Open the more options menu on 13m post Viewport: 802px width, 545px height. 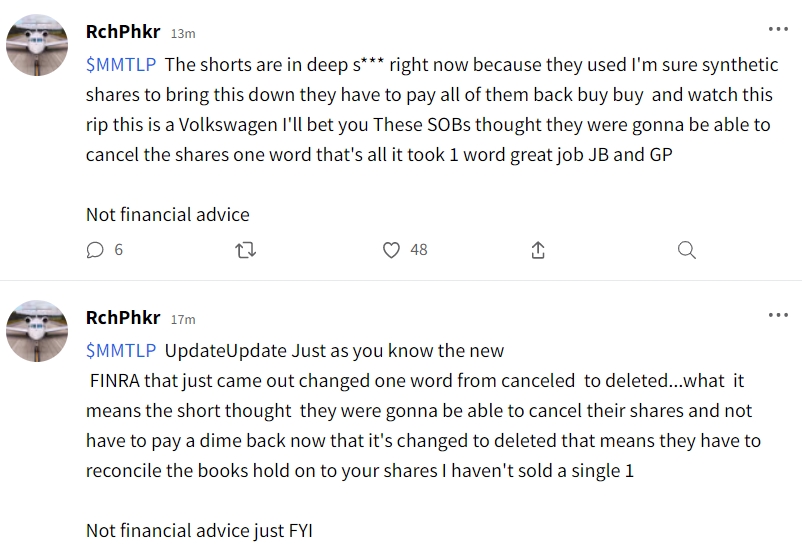[777, 29]
